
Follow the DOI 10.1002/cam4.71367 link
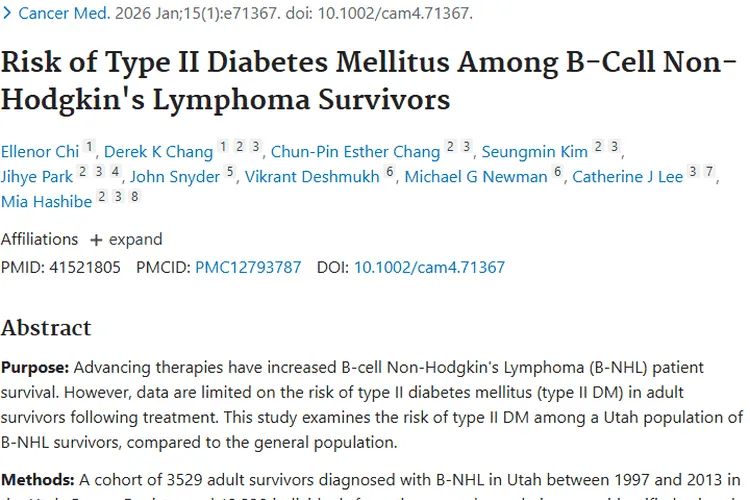[x=429, y=268]
